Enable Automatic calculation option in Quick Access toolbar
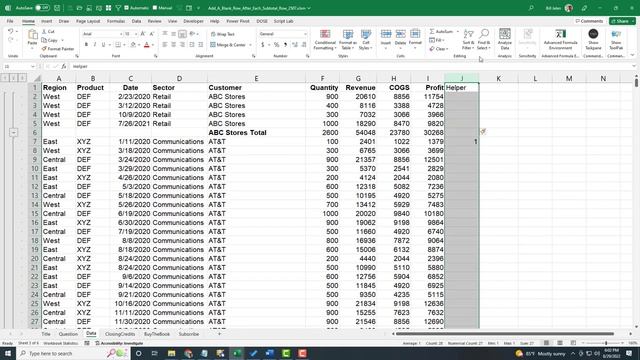This screenshot has width=640, height=360. [136, 8]
